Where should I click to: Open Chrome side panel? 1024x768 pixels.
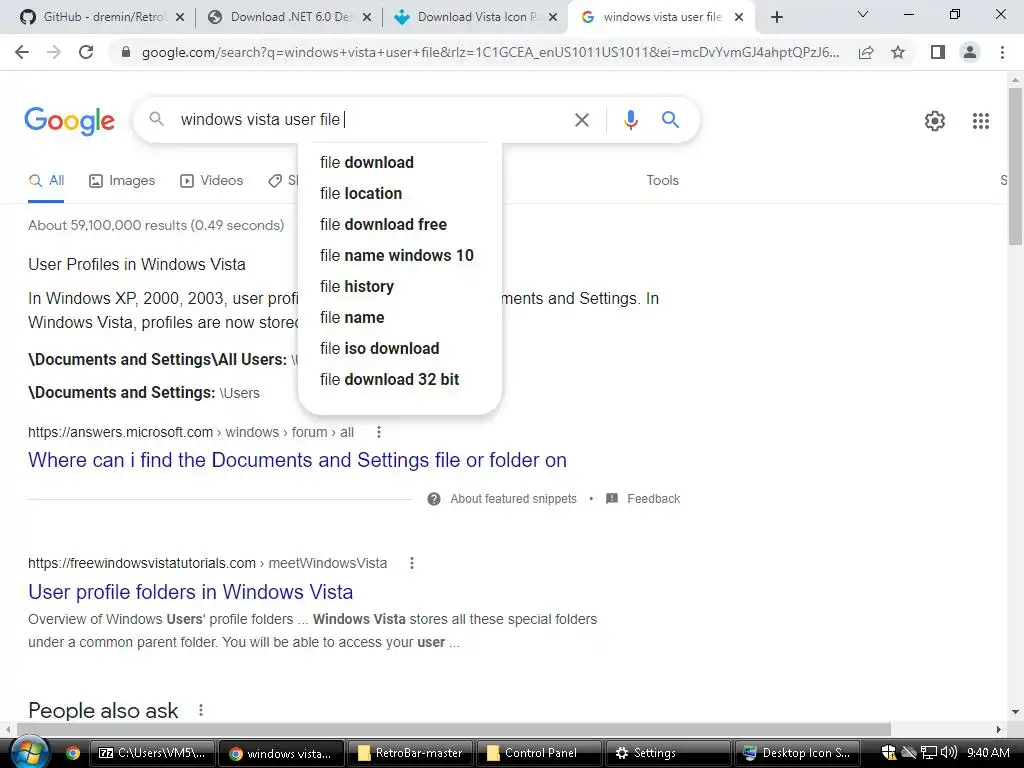coord(938,52)
